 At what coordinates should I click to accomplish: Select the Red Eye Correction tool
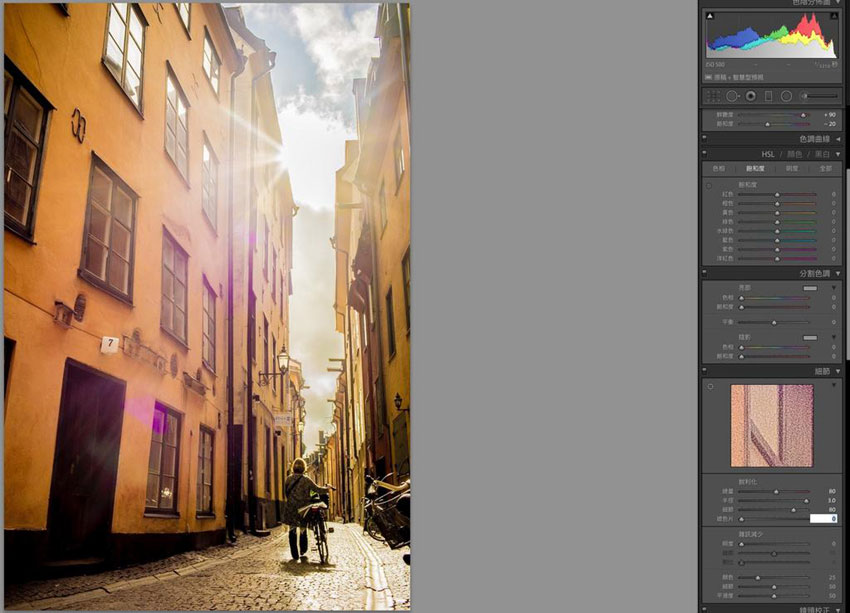[751, 96]
